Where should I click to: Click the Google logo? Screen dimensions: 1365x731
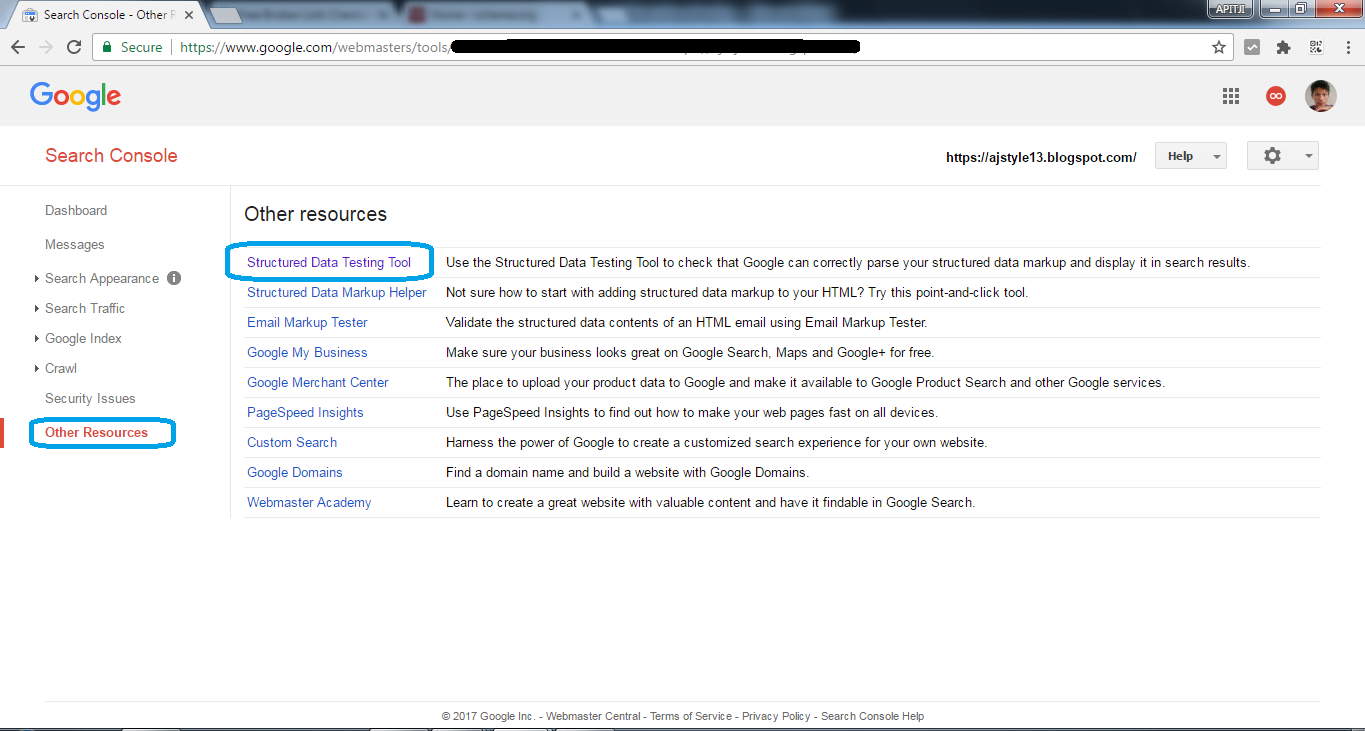pyautogui.click(x=75, y=96)
